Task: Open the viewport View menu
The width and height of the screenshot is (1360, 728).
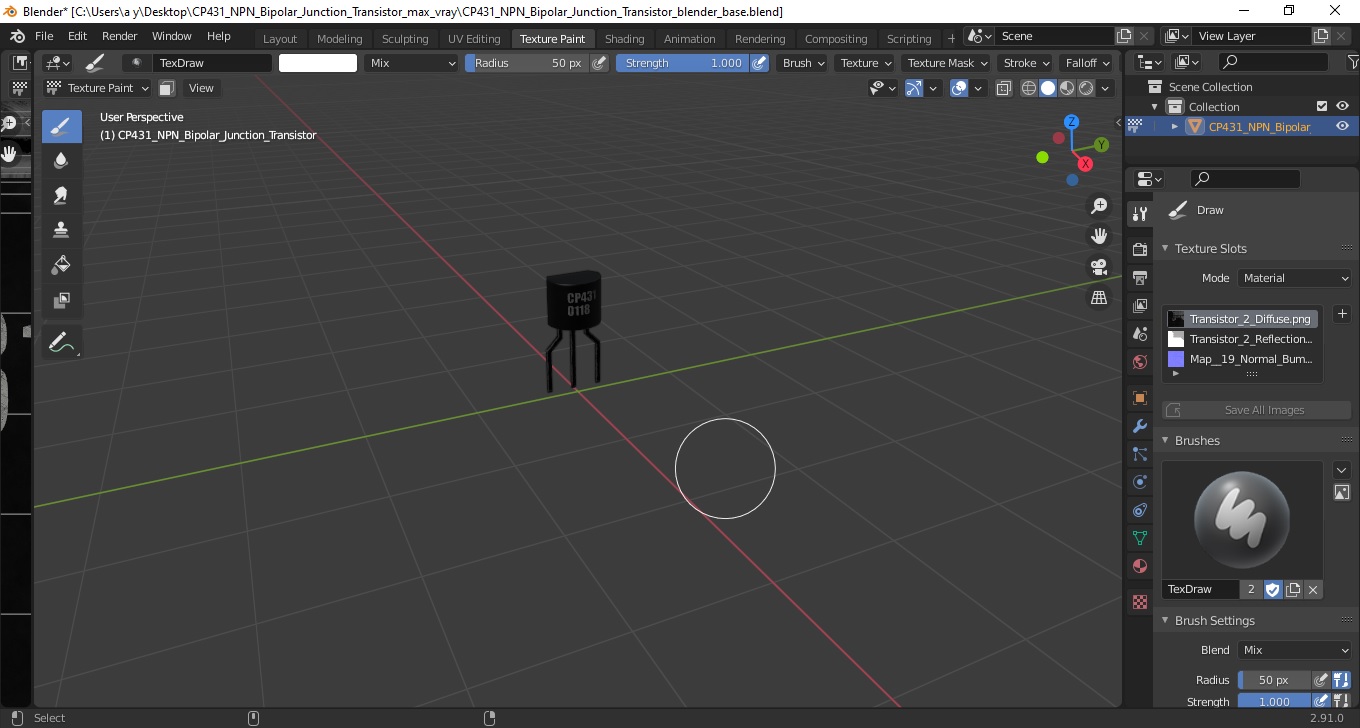Action: (x=201, y=88)
